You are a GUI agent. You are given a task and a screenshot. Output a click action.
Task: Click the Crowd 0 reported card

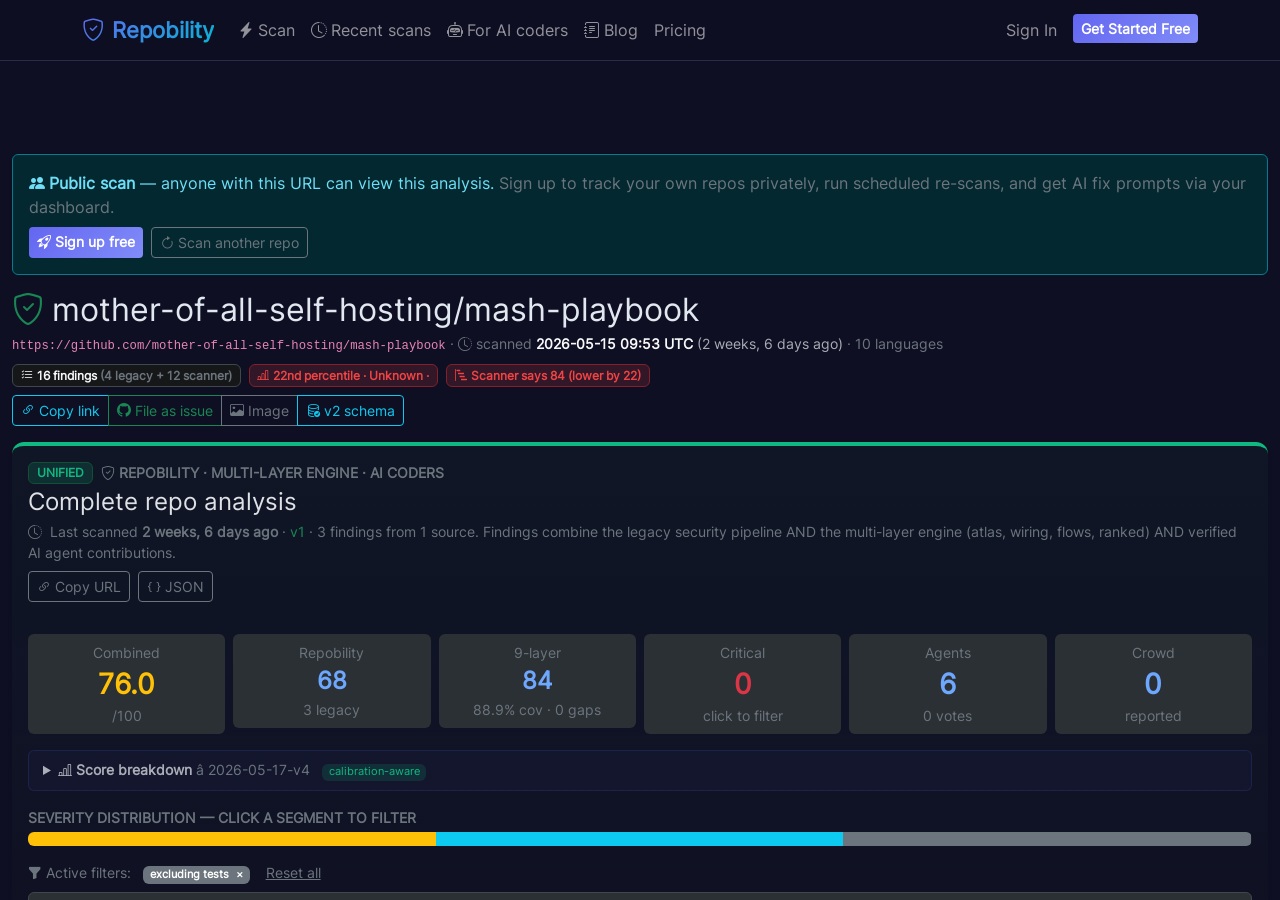[x=1153, y=684]
